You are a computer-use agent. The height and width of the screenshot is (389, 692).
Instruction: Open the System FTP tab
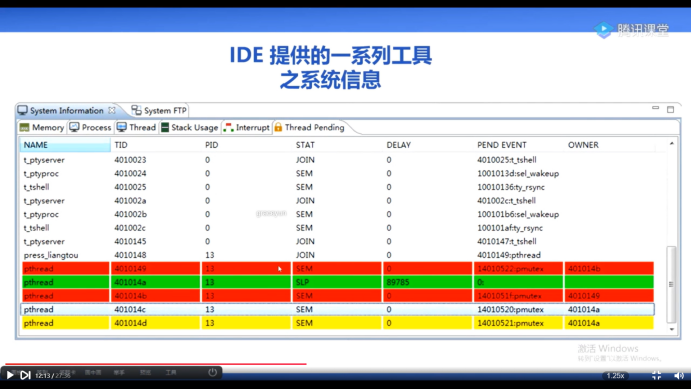pyautogui.click(x=160, y=110)
